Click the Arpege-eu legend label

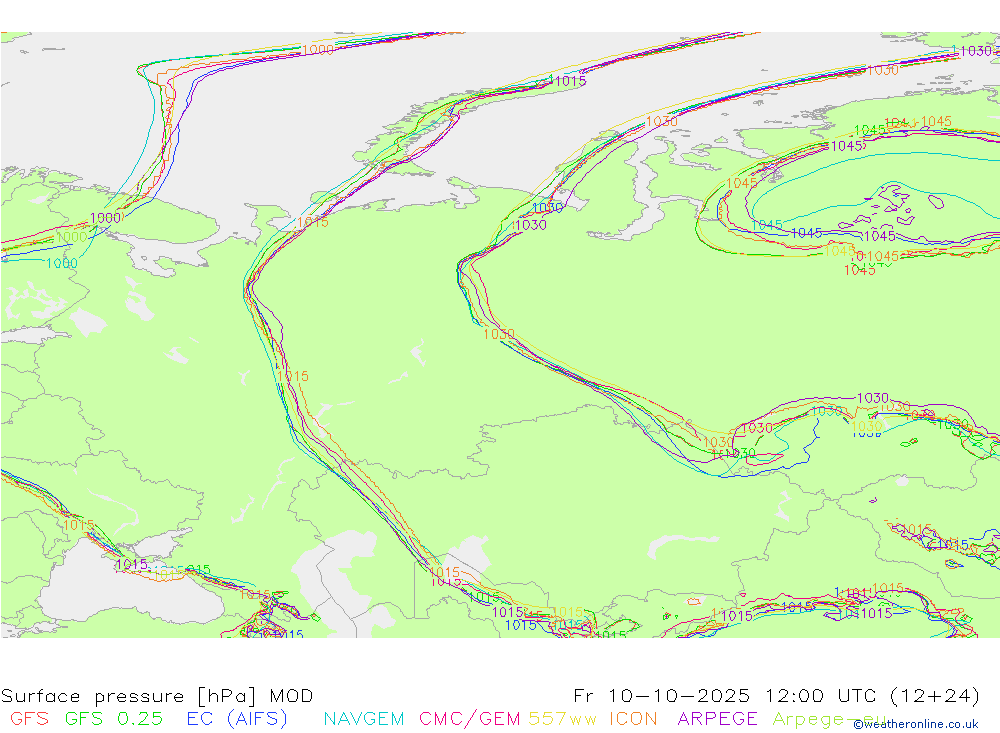(829, 719)
